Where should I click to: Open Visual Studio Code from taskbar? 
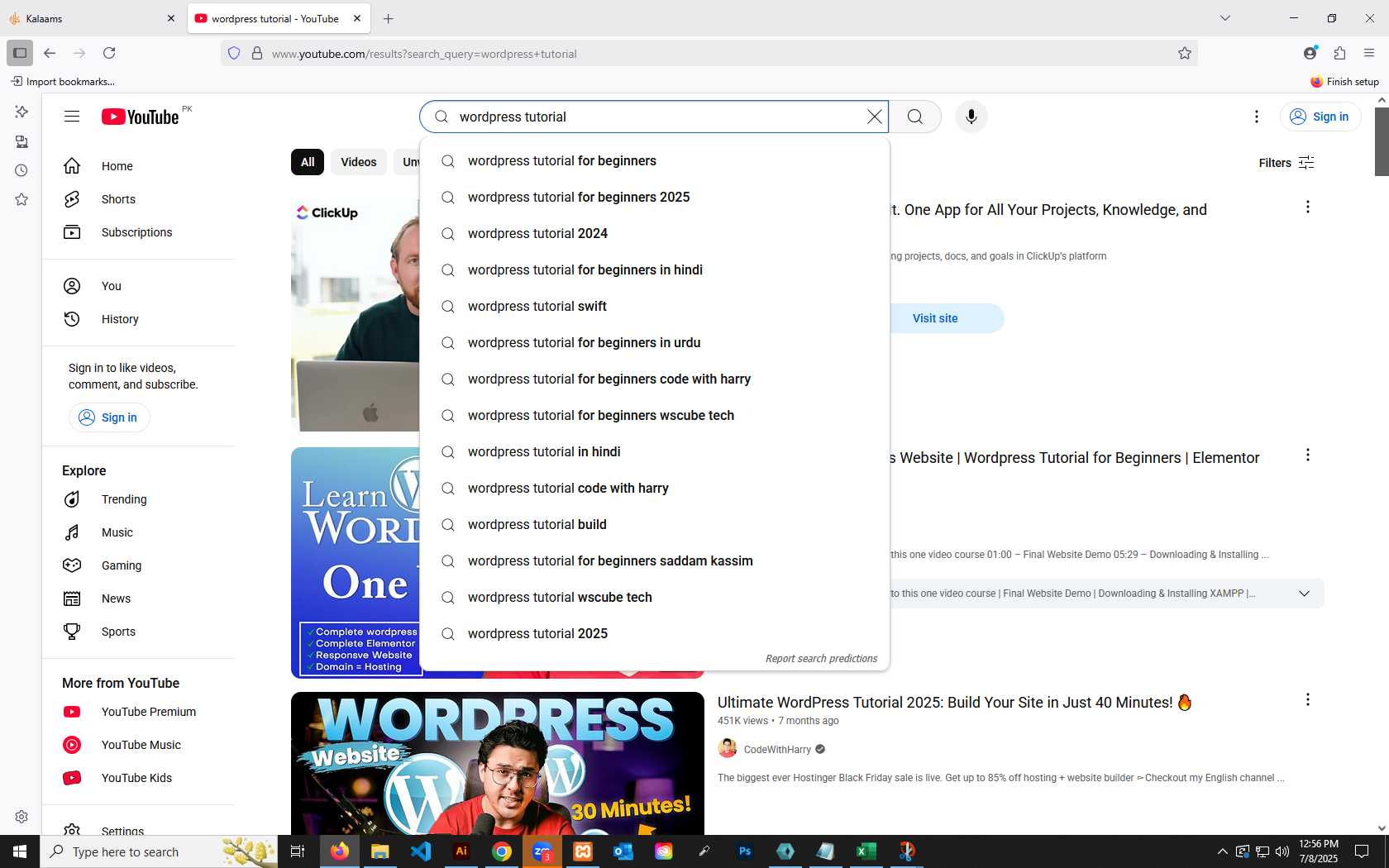coord(421,851)
